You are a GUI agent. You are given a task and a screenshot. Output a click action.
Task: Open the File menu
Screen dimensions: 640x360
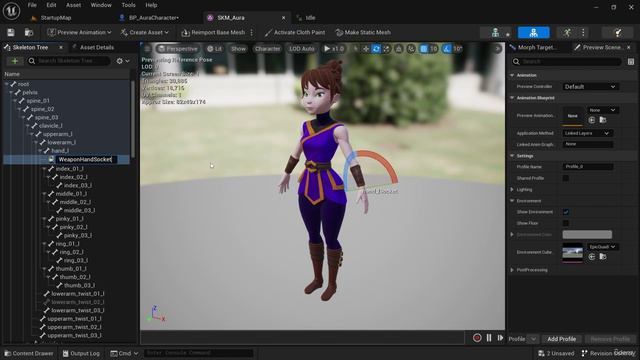[x=32, y=5]
